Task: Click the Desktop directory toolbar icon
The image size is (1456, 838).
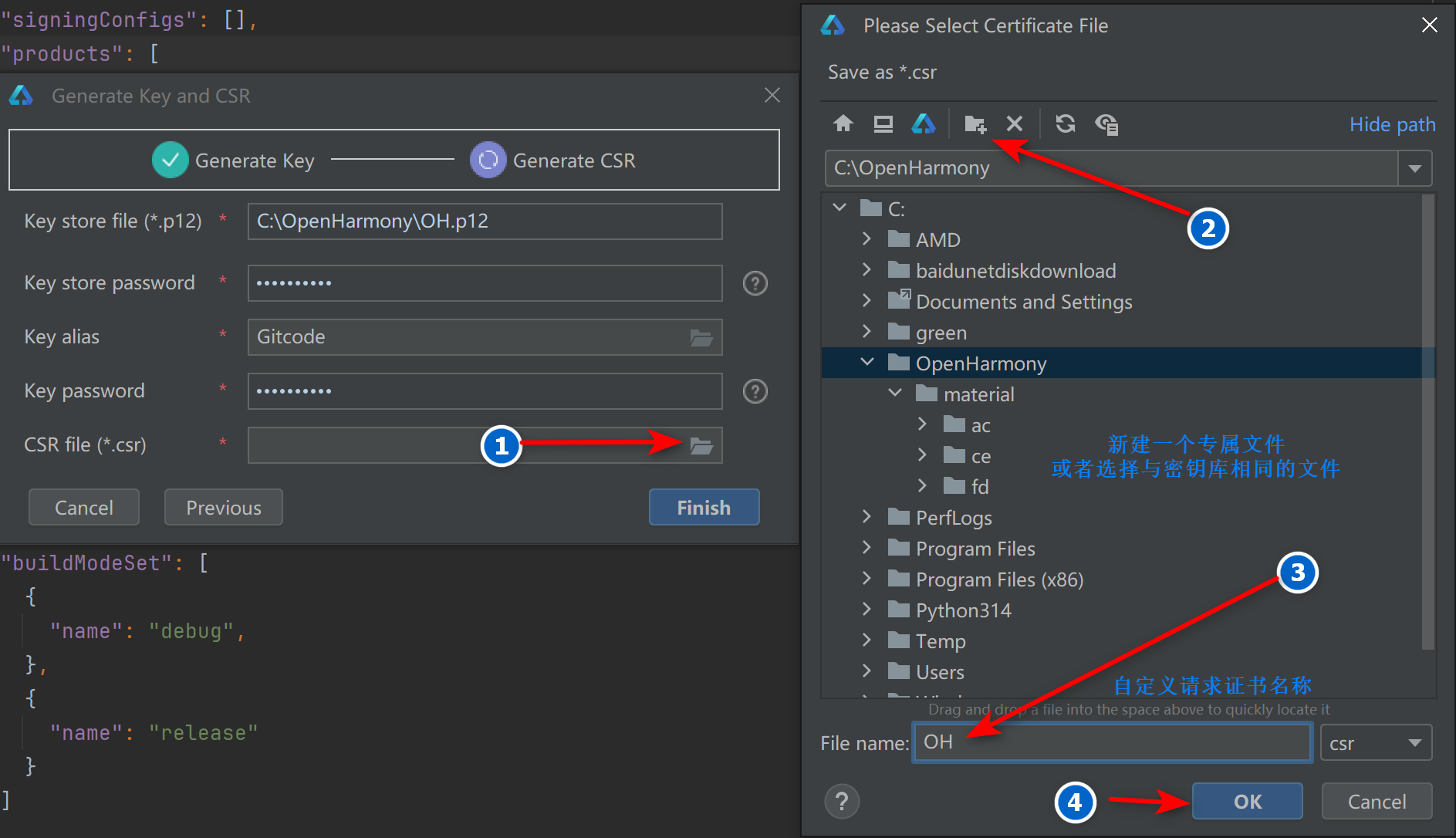Action: click(883, 123)
